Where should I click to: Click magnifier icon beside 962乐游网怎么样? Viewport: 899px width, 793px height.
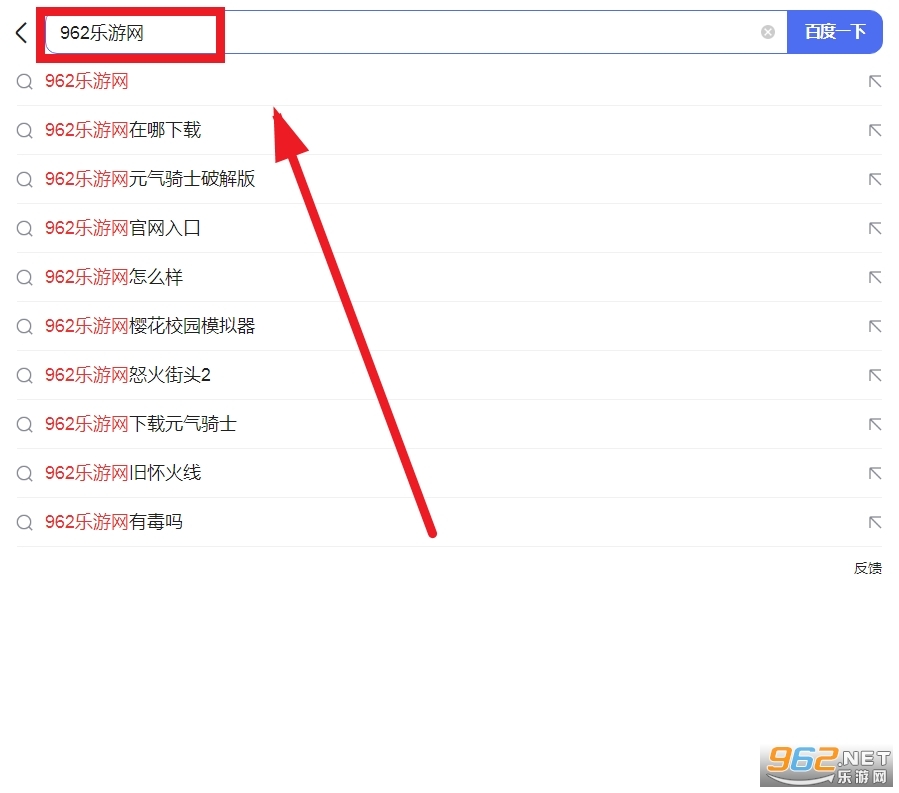(25, 277)
